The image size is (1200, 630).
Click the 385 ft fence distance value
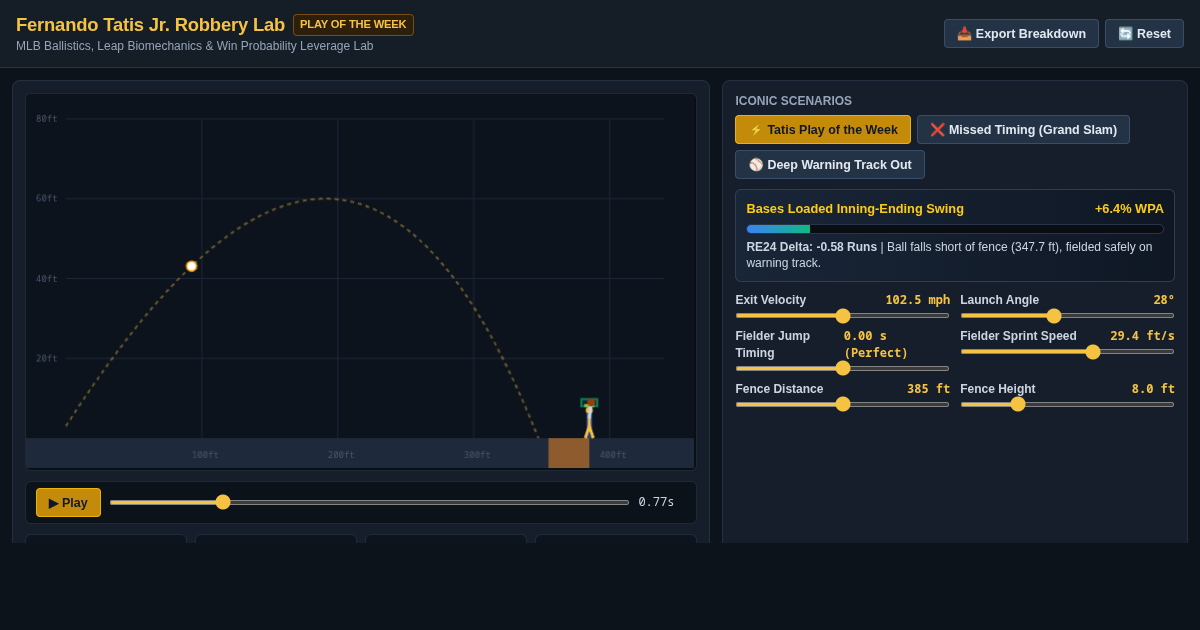928,389
